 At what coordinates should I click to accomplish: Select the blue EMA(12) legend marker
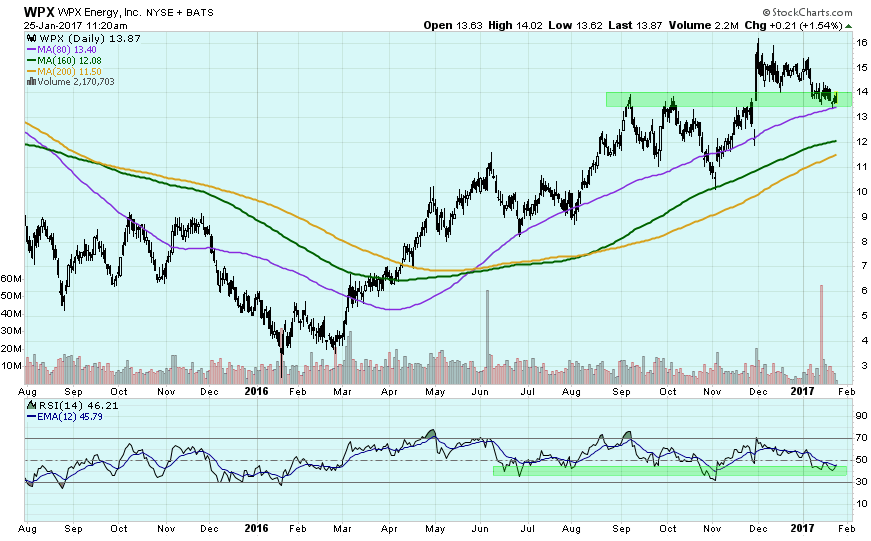tap(32, 417)
